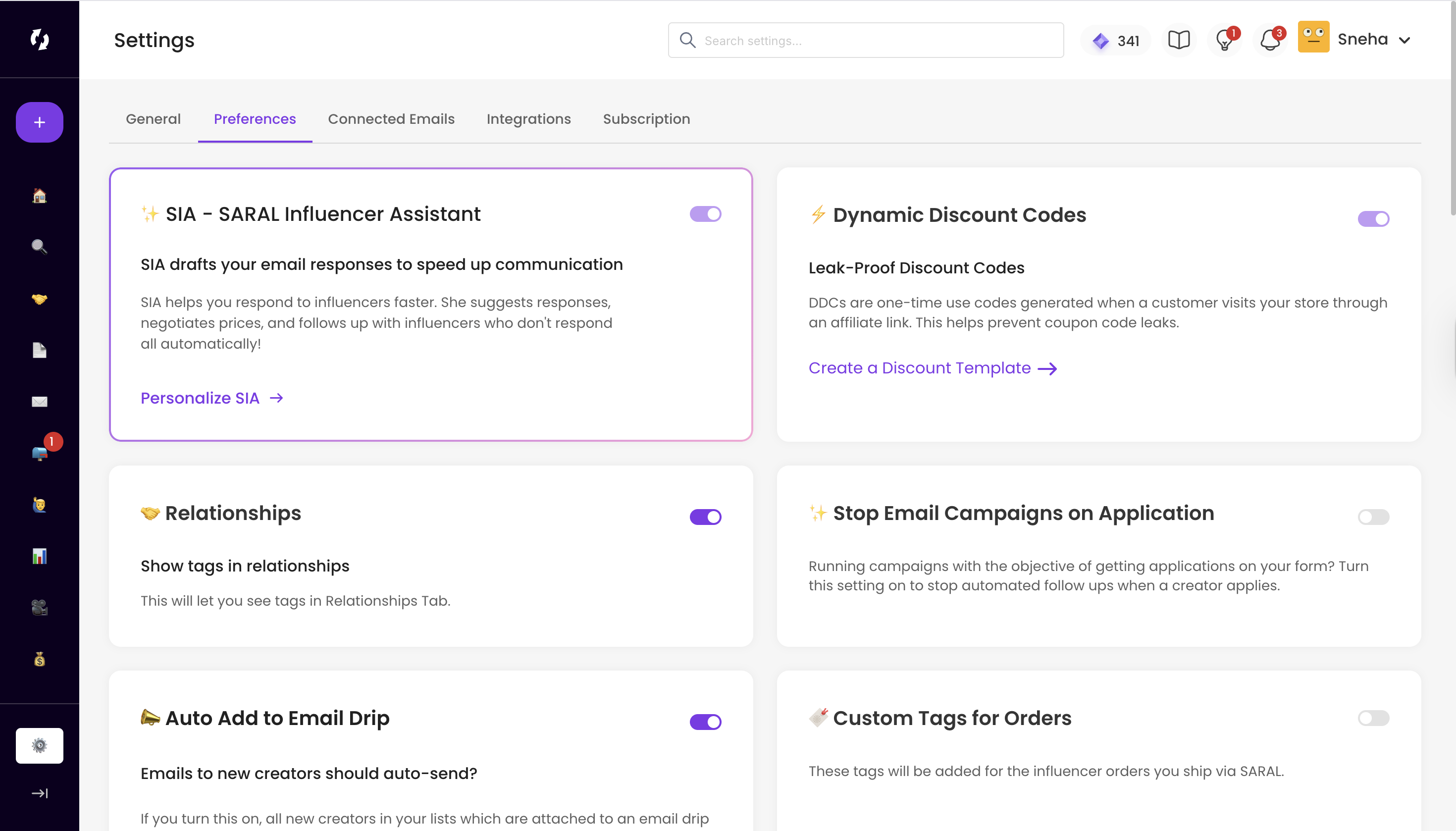Enable Stop Email Campaigns on Application toggle
1456x831 pixels.
pyautogui.click(x=1373, y=517)
